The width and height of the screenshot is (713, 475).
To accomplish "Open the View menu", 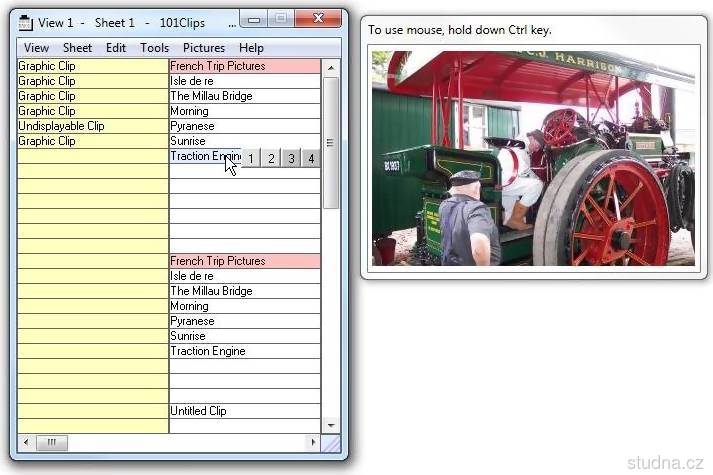I will click(36, 48).
